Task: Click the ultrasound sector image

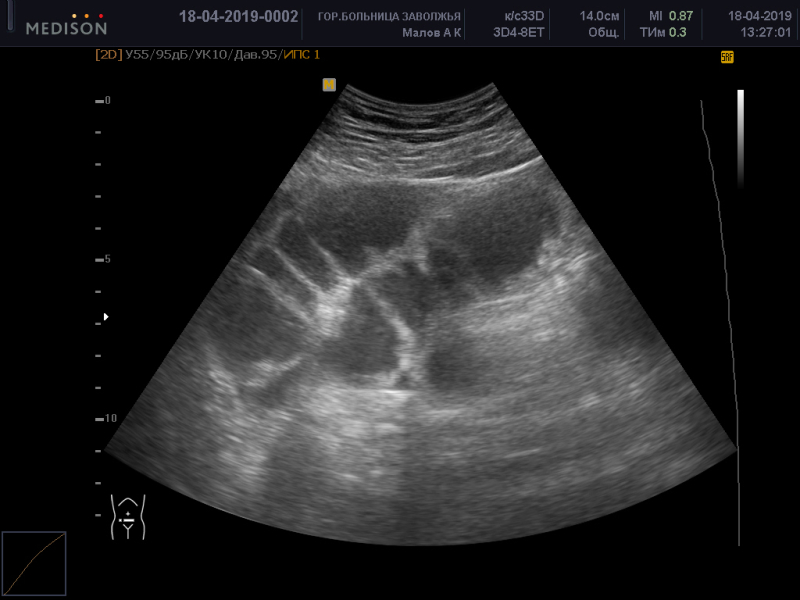Action: [421, 314]
